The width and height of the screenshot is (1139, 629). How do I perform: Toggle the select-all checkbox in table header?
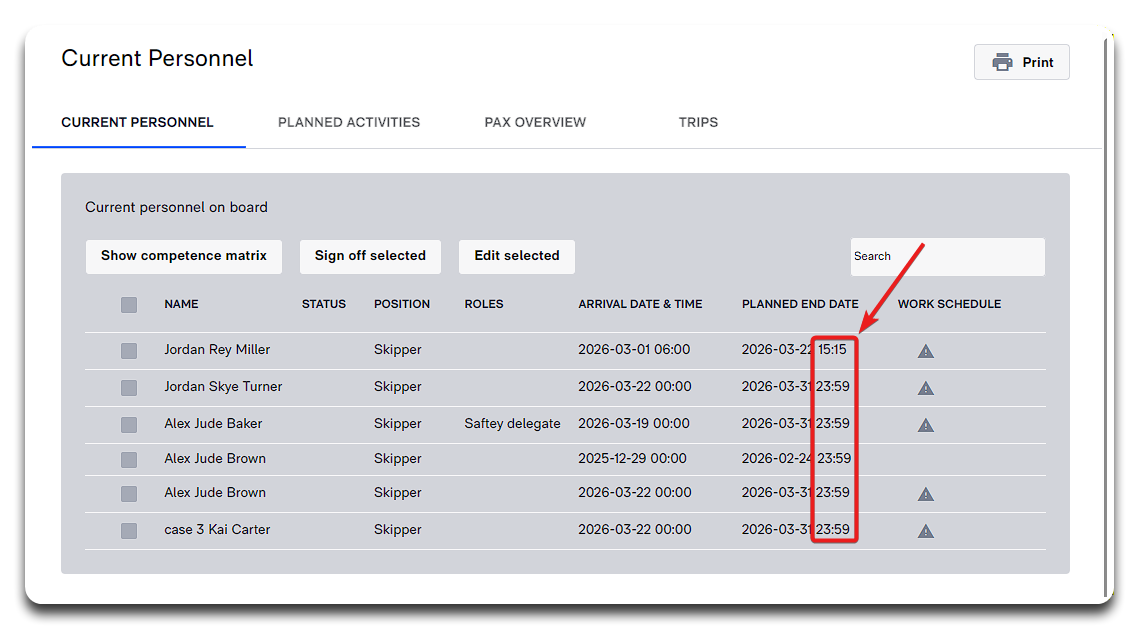(x=129, y=305)
